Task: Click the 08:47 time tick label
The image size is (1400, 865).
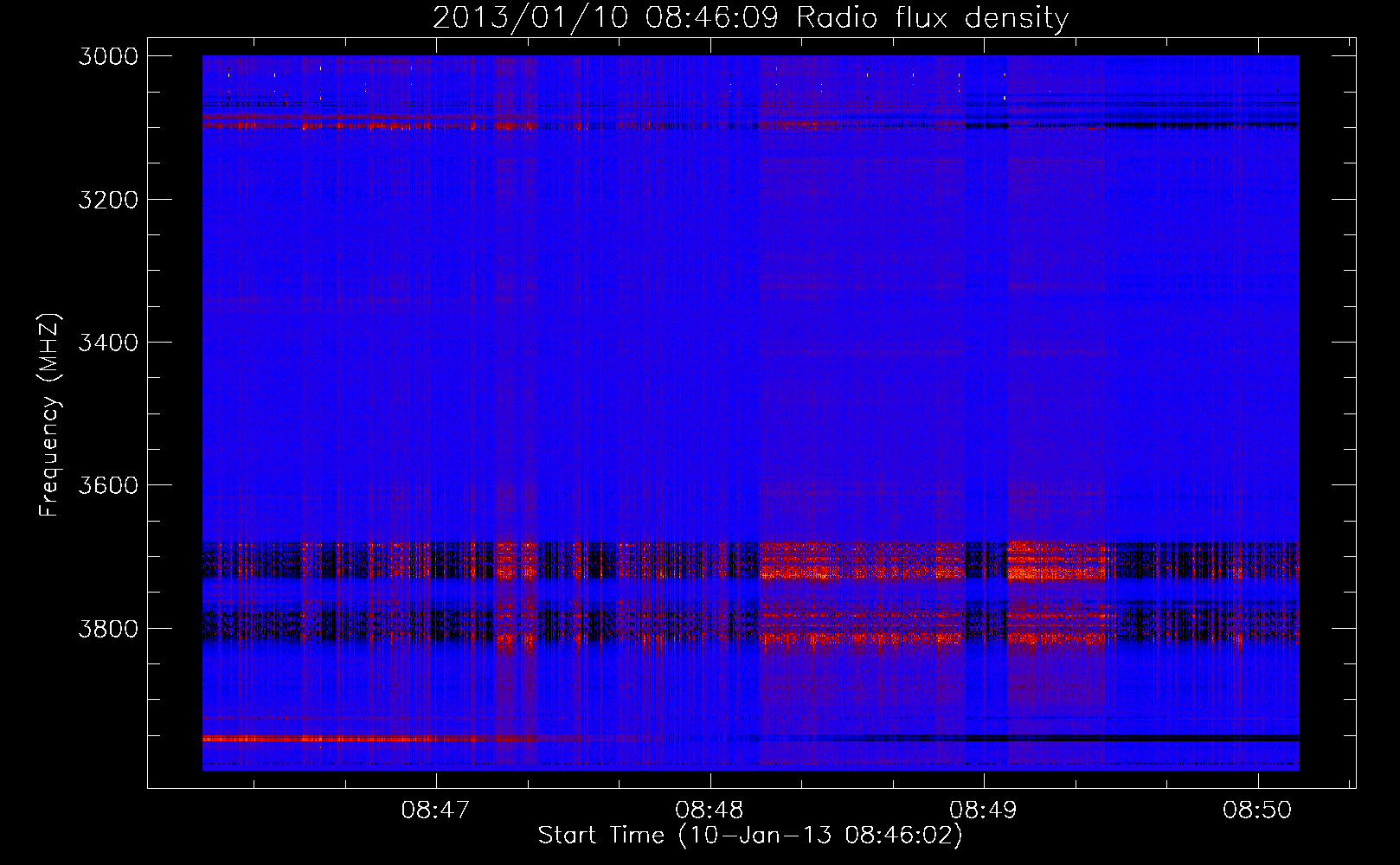Action: pyautogui.click(x=435, y=811)
